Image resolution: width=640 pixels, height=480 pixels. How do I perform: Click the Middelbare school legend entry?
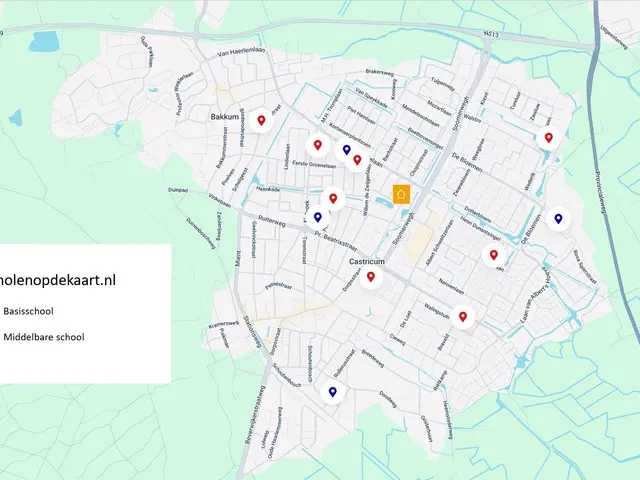click(44, 337)
